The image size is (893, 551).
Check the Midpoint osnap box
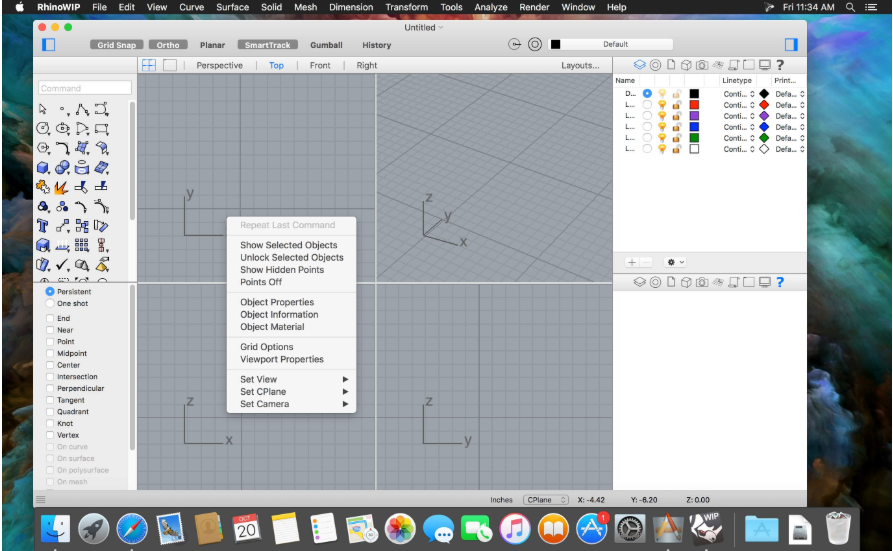click(x=50, y=353)
